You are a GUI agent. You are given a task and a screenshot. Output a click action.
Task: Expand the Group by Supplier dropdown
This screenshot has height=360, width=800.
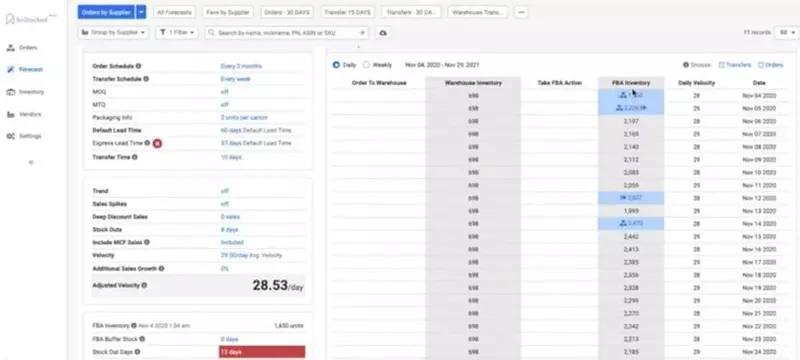[x=113, y=33]
